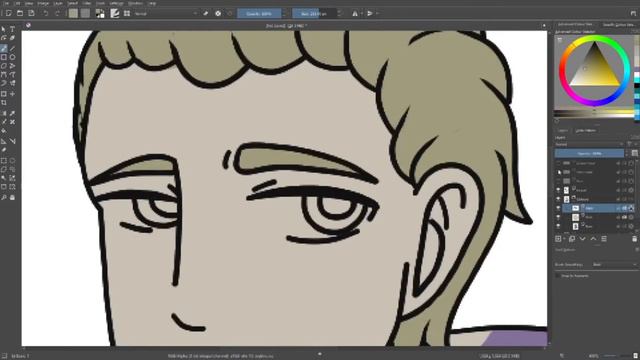Select the Select Shapes tool

coord(4,29)
